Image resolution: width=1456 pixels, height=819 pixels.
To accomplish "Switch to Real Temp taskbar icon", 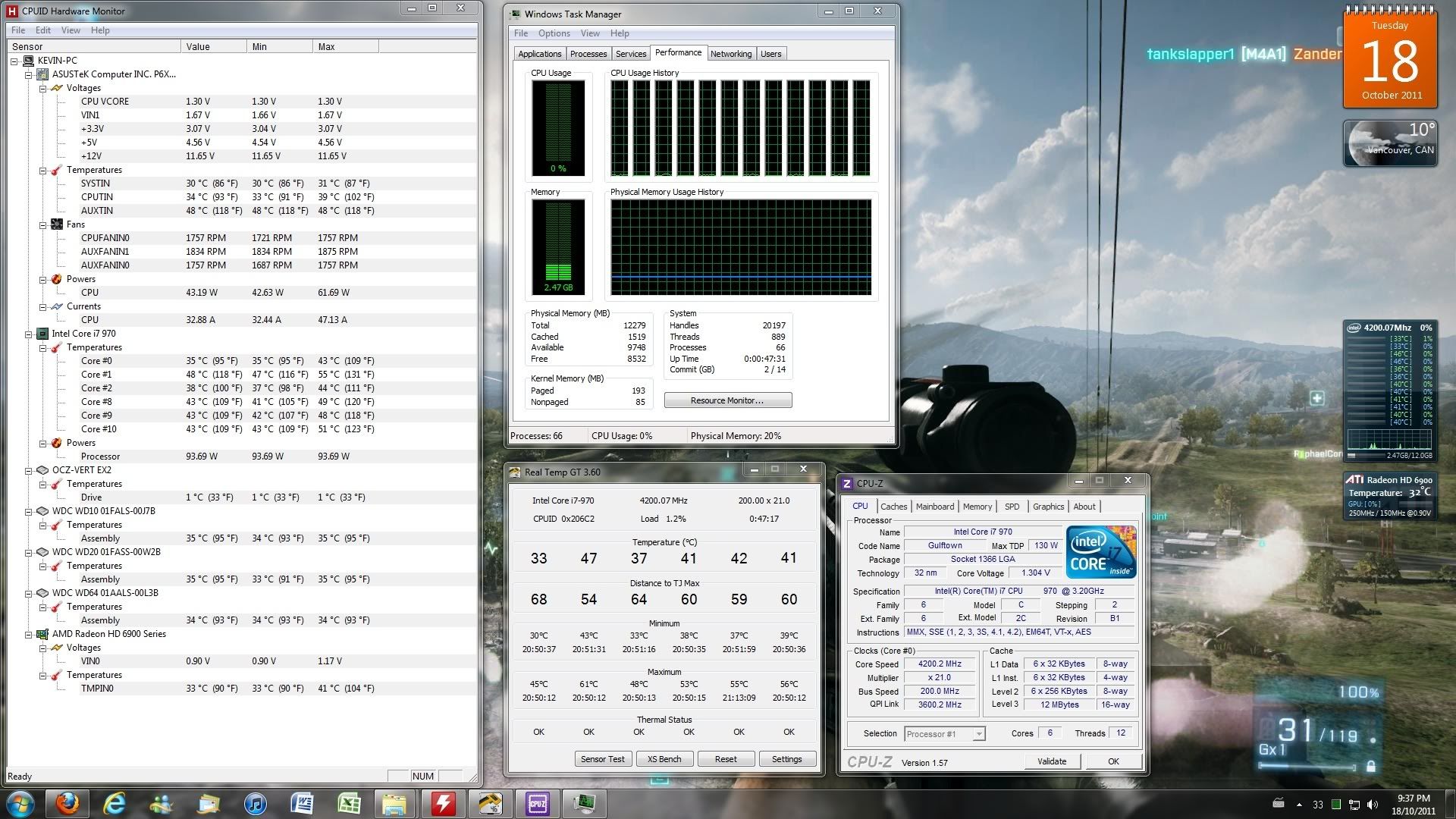I will click(x=490, y=803).
